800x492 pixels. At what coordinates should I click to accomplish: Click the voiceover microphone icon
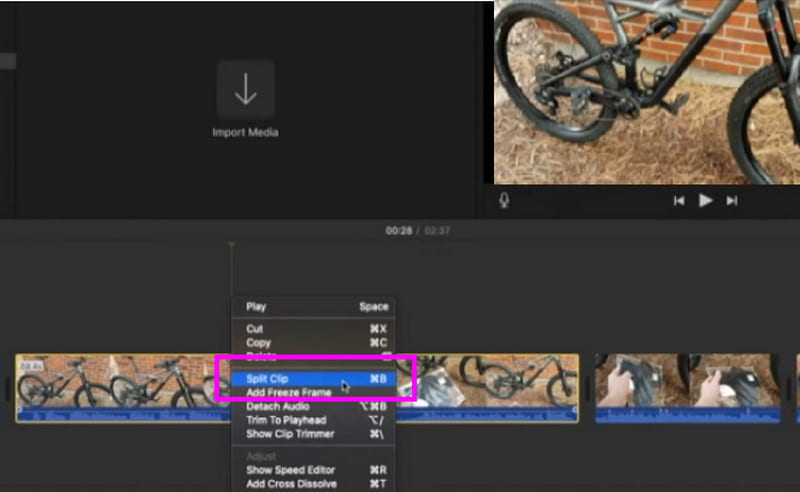[504, 200]
